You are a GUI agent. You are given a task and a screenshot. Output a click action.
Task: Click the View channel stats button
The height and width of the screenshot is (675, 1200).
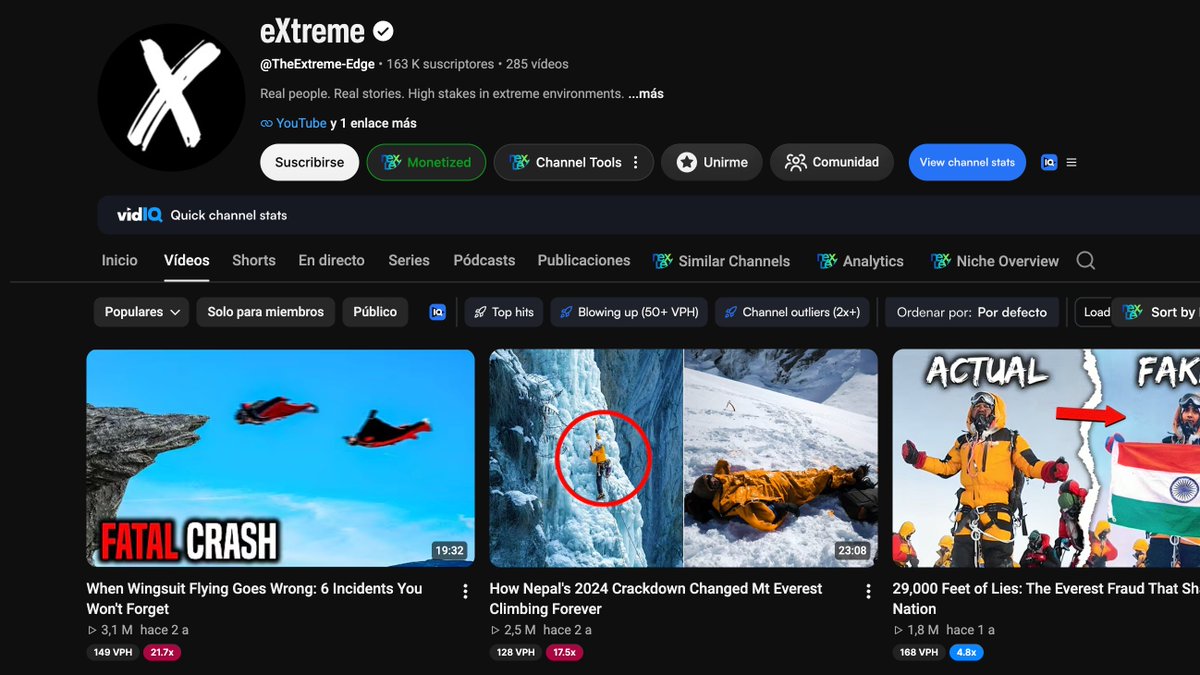(x=967, y=162)
